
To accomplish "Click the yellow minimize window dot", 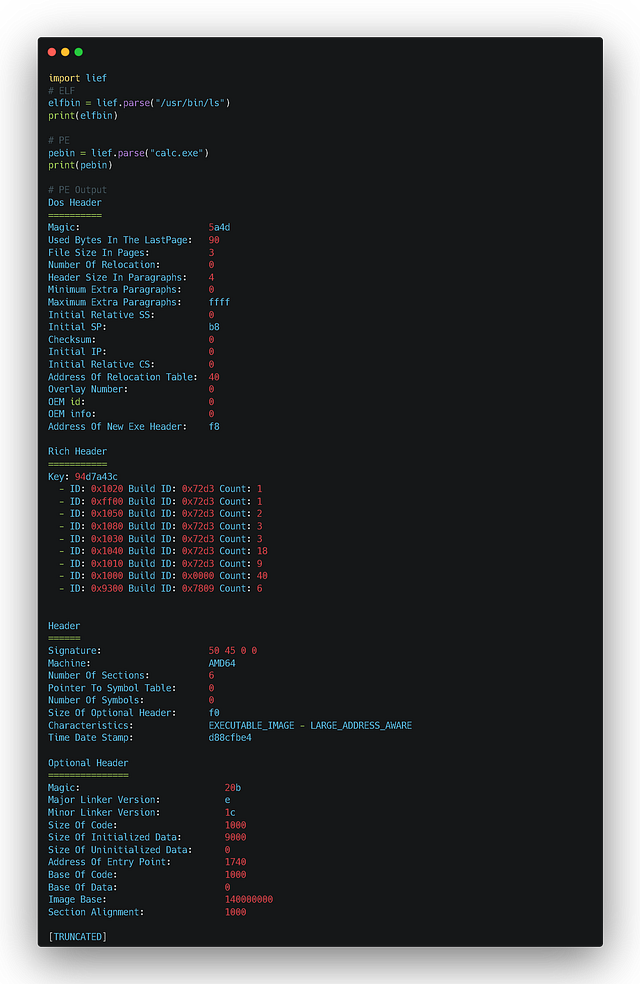I will [65, 52].
